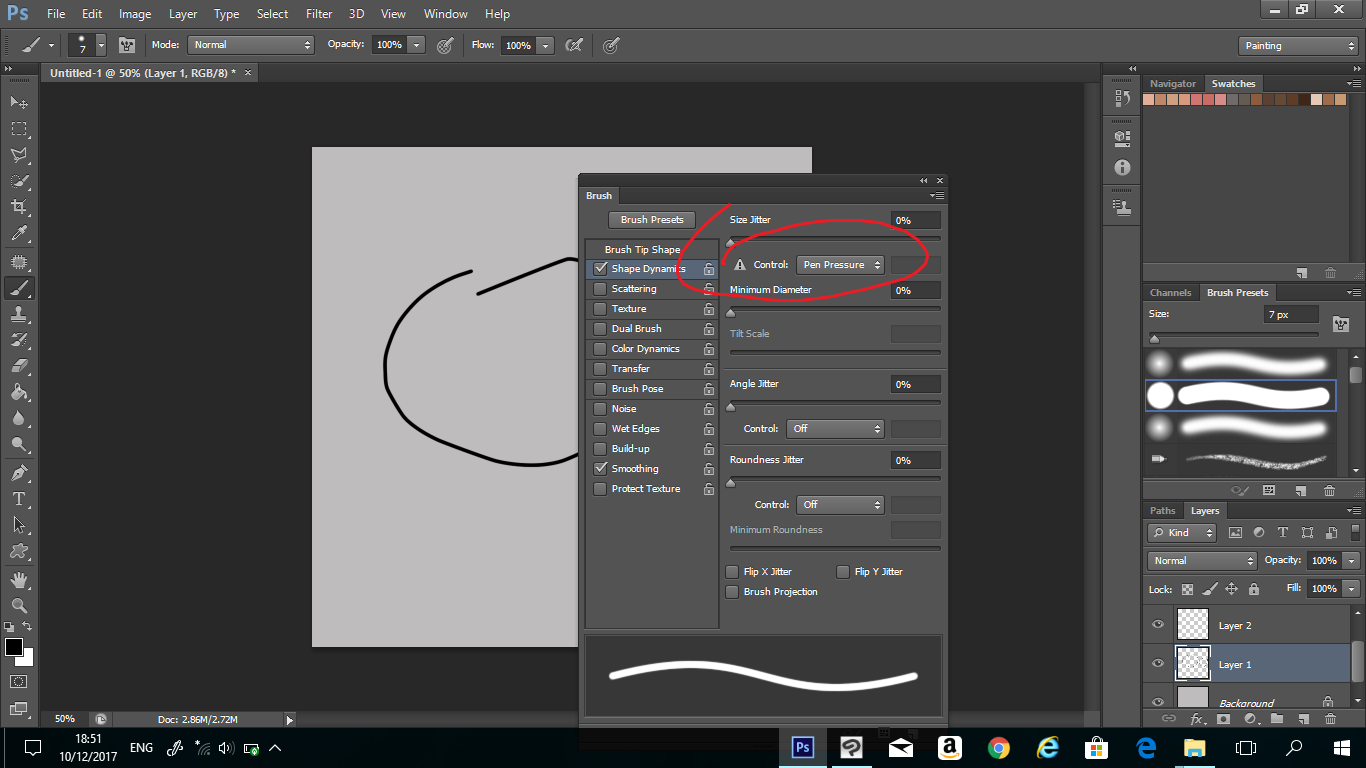Enable the Texture brush option
Screen dimensions: 1366x768
coord(600,309)
